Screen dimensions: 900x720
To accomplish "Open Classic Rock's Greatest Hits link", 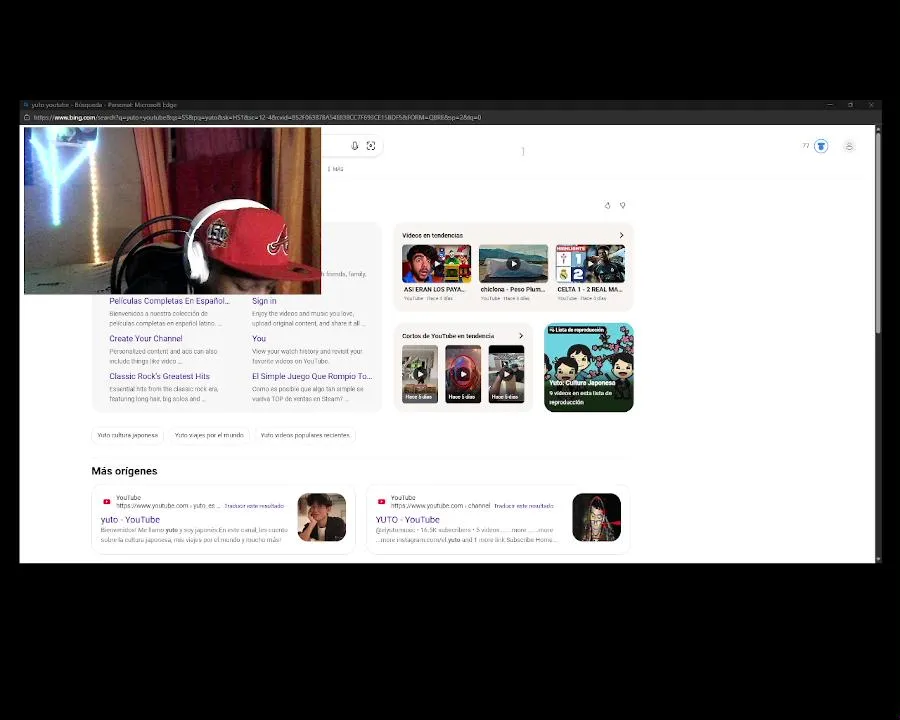I will tap(160, 376).
